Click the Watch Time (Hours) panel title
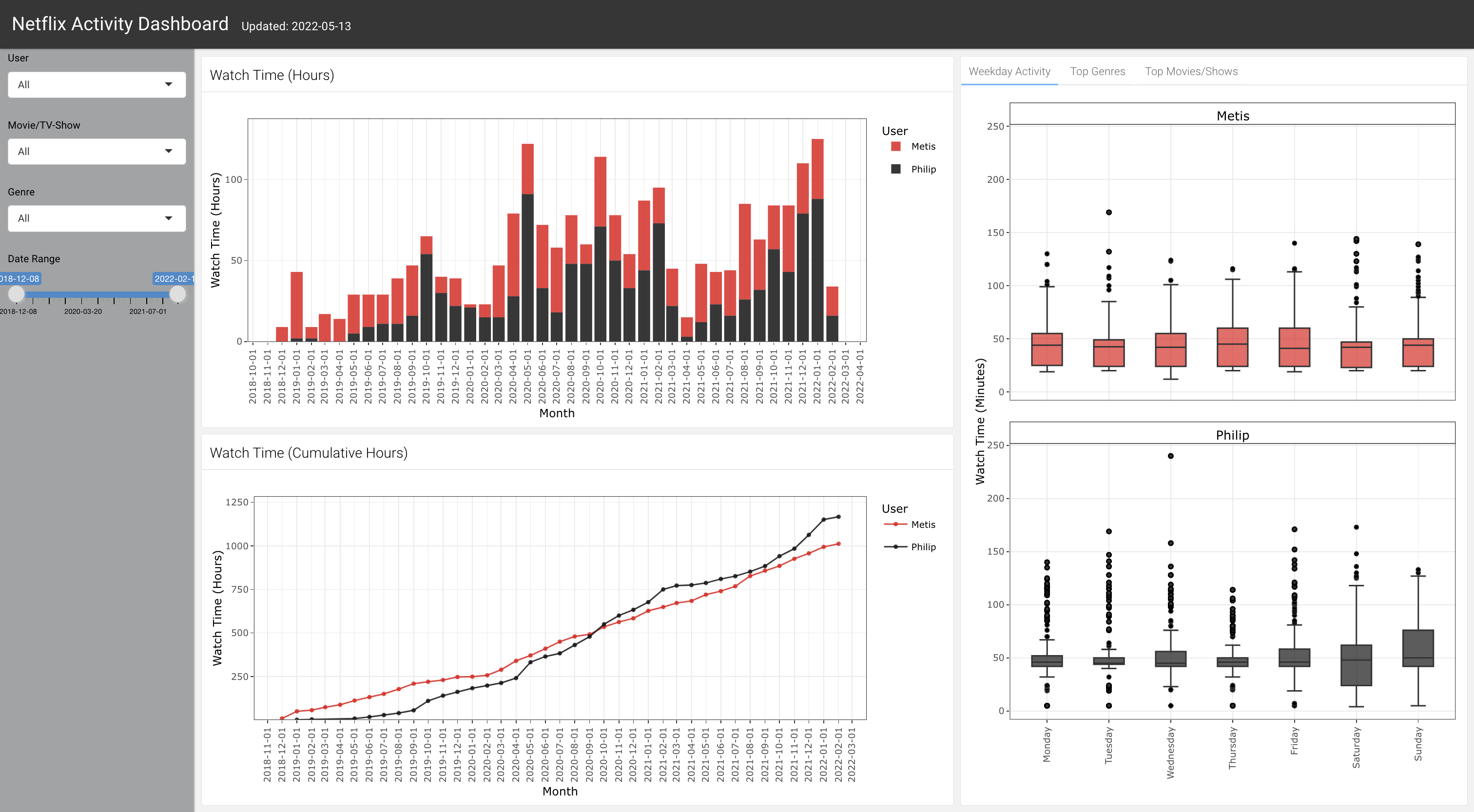The height and width of the screenshot is (812, 1474). [x=272, y=76]
